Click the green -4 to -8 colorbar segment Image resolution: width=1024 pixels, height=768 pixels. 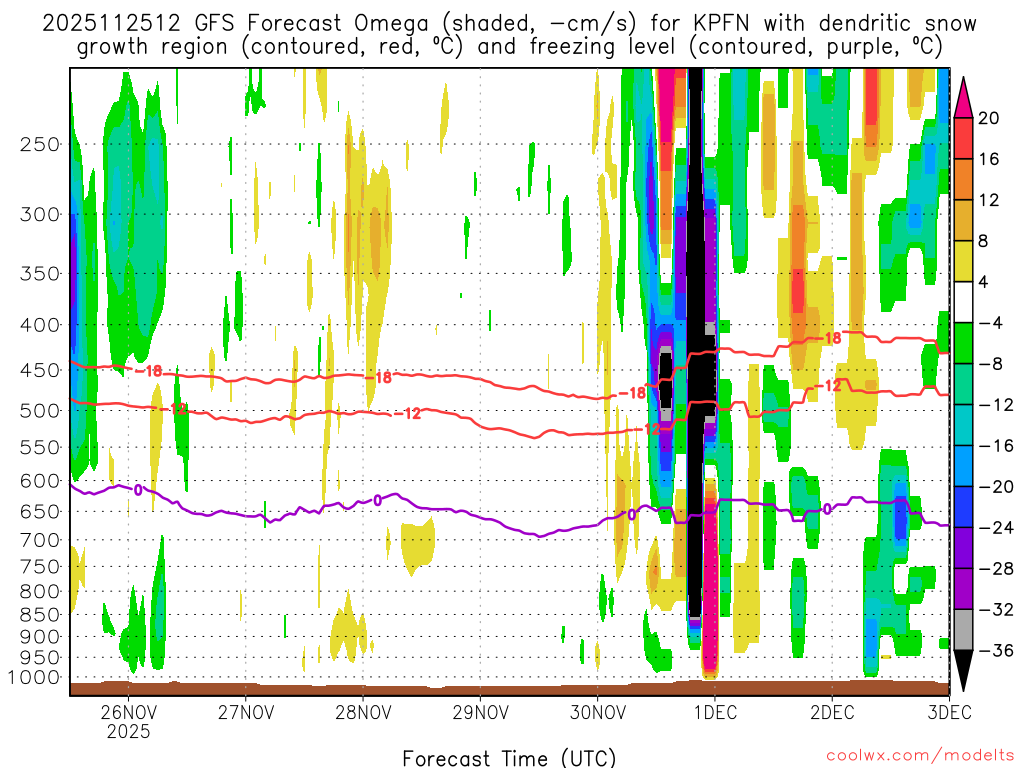pyautogui.click(x=963, y=343)
